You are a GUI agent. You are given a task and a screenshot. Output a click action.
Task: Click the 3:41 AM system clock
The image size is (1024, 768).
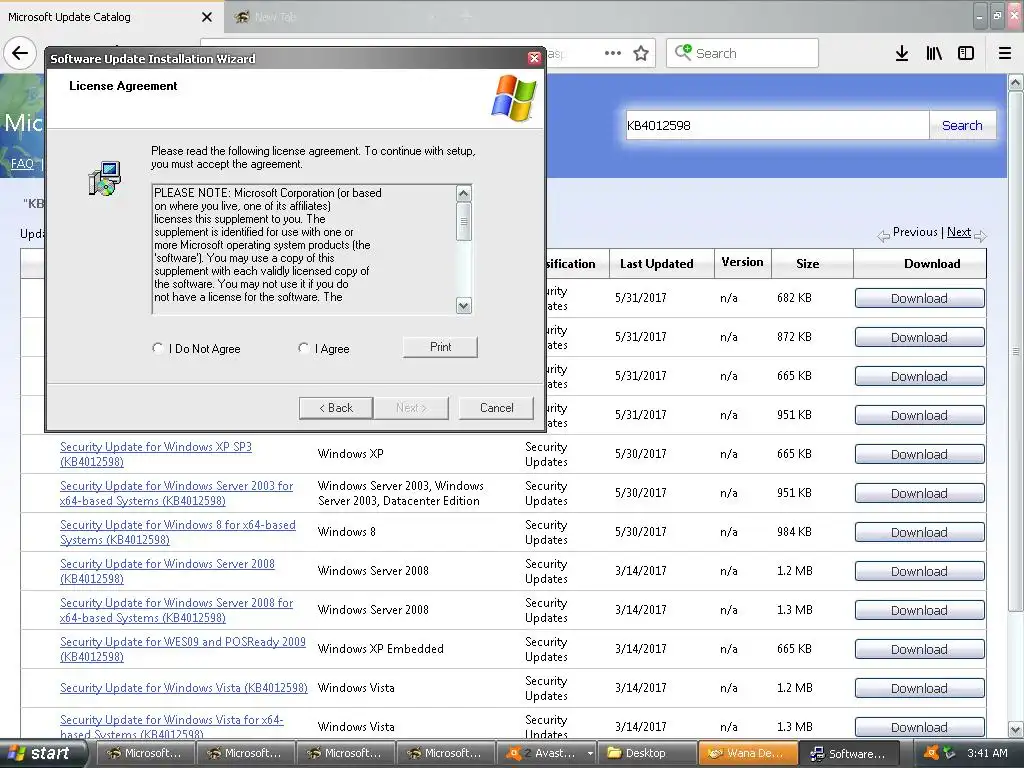[x=987, y=753]
